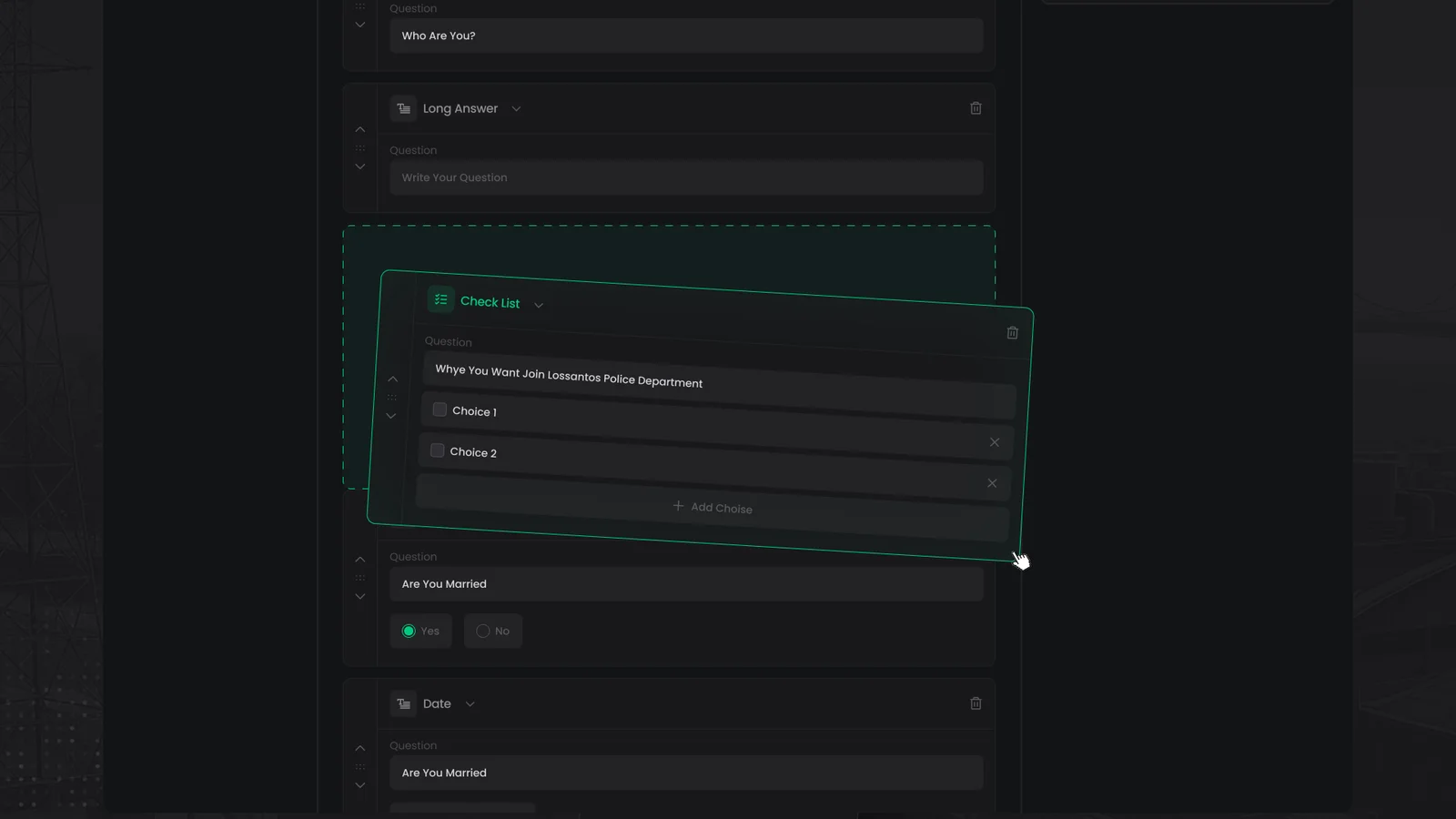
Task: Open the Long Answer type dropdown
Action: pyautogui.click(x=516, y=109)
